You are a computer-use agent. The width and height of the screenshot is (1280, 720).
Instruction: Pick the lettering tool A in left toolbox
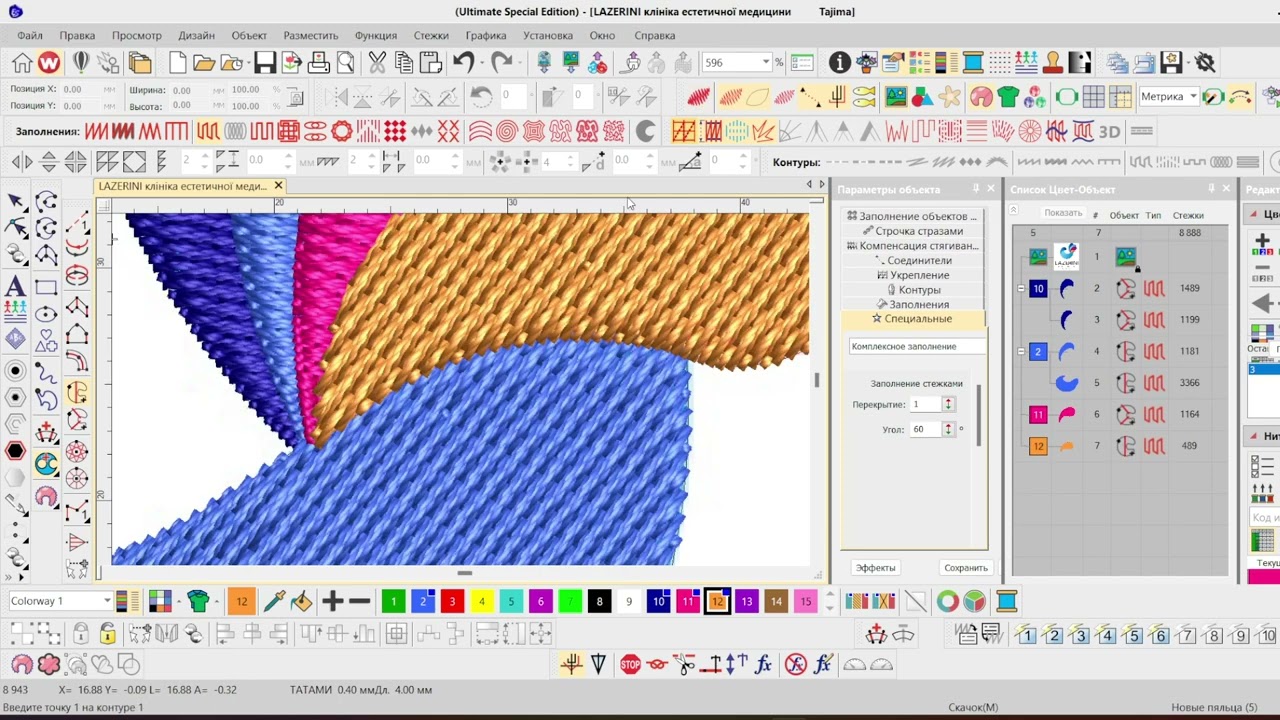[x=15, y=287]
